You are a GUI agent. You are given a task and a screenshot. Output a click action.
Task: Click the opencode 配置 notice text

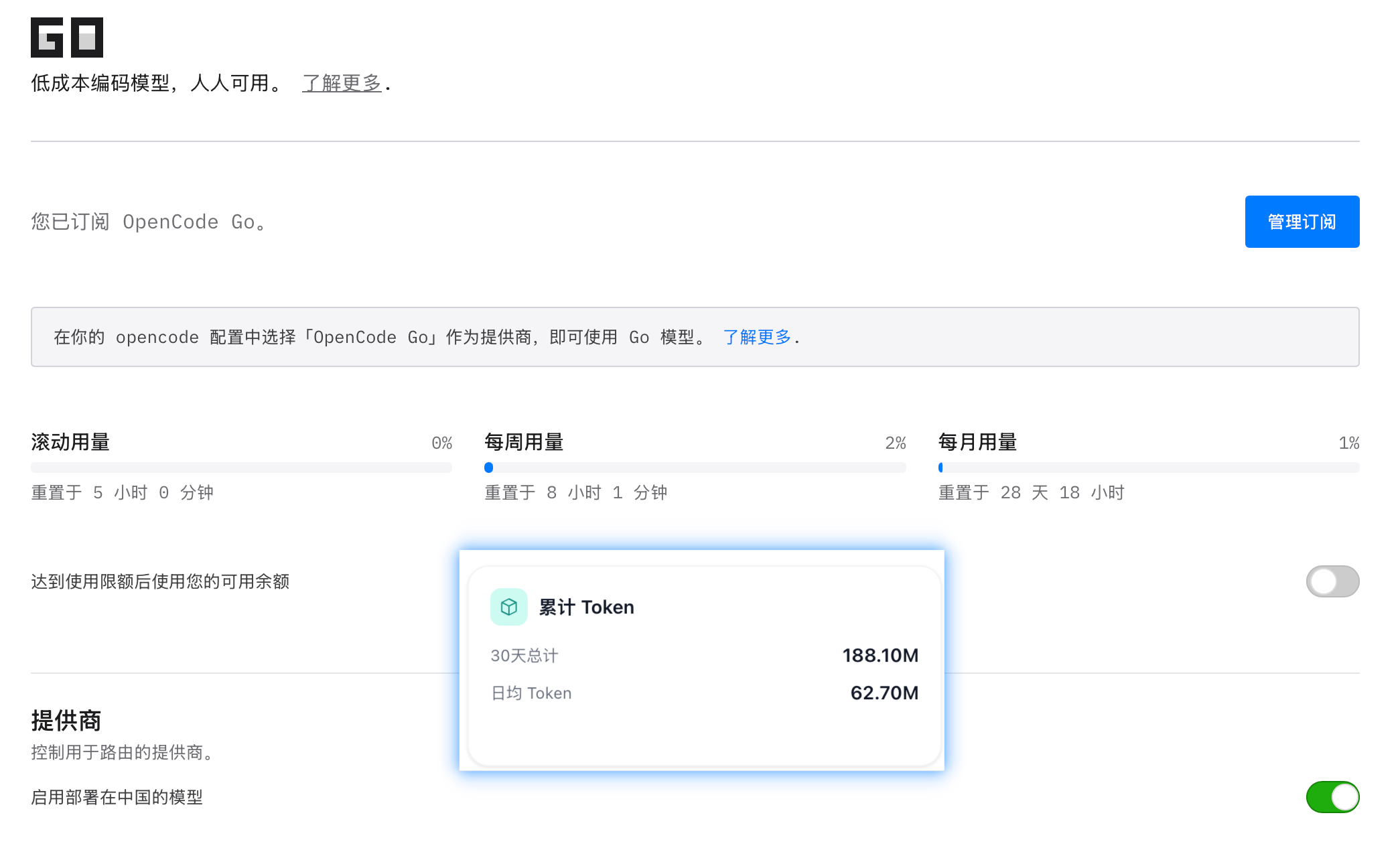click(380, 337)
